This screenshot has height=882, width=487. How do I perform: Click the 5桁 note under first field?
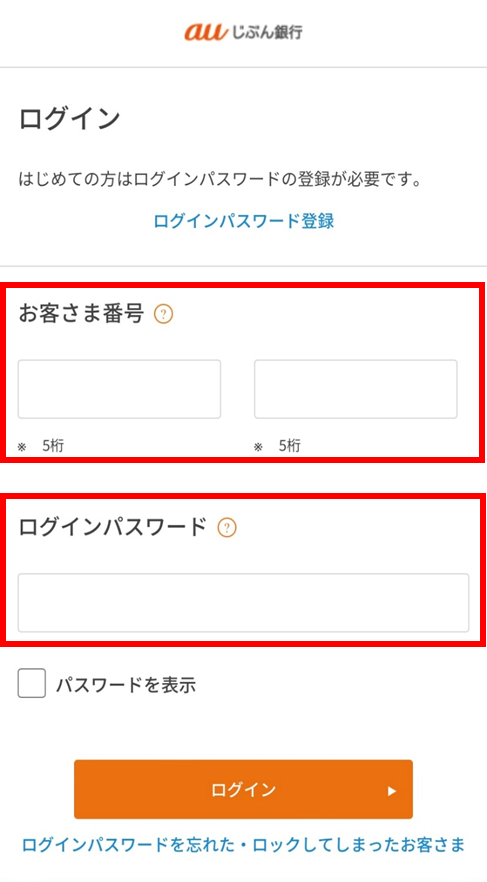(53, 447)
